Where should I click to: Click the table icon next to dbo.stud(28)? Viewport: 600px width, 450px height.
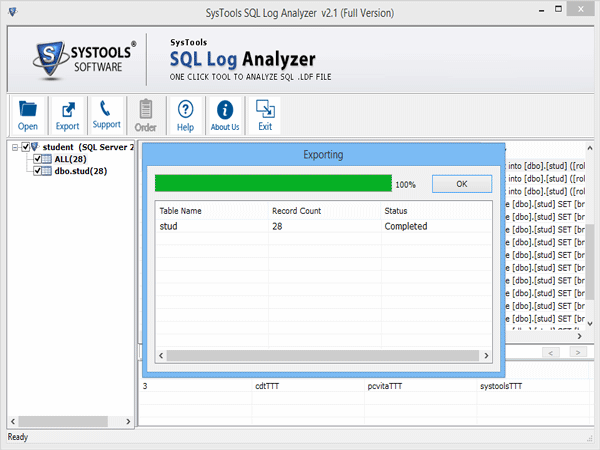(46, 171)
